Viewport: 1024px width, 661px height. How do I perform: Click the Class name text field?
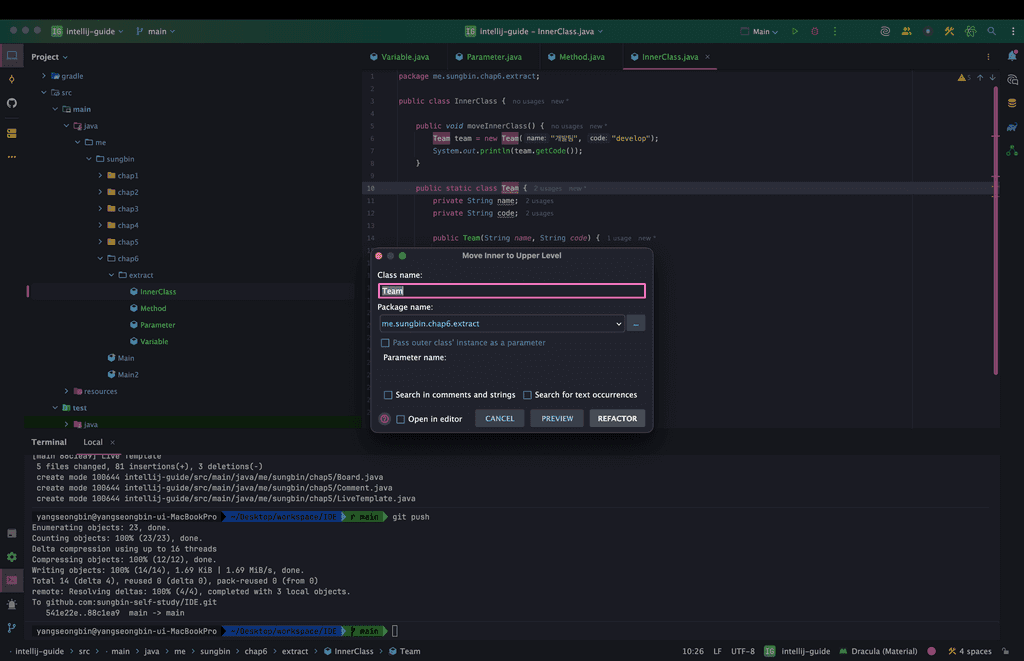point(511,291)
